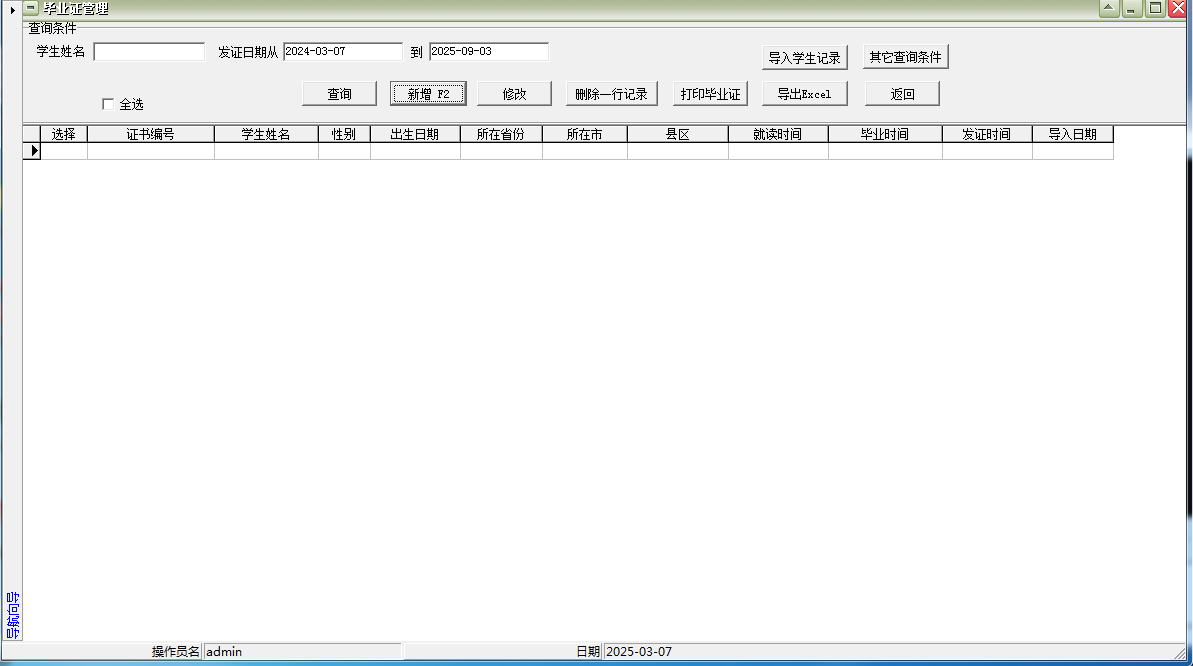
Task: Click 导出Excel to export data
Action: [x=804, y=93]
